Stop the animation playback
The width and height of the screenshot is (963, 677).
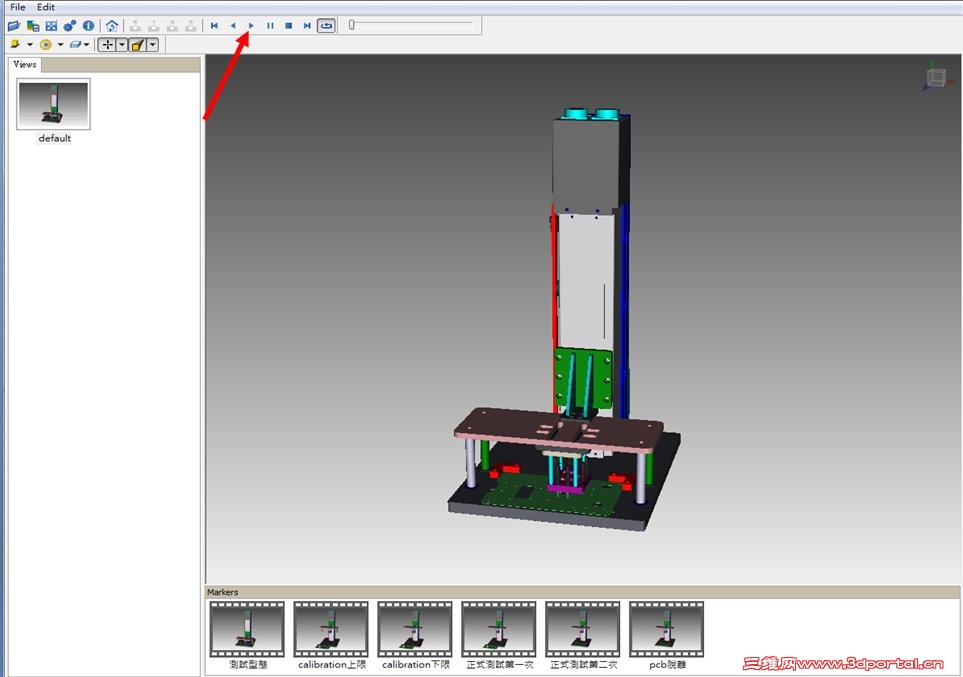289,26
